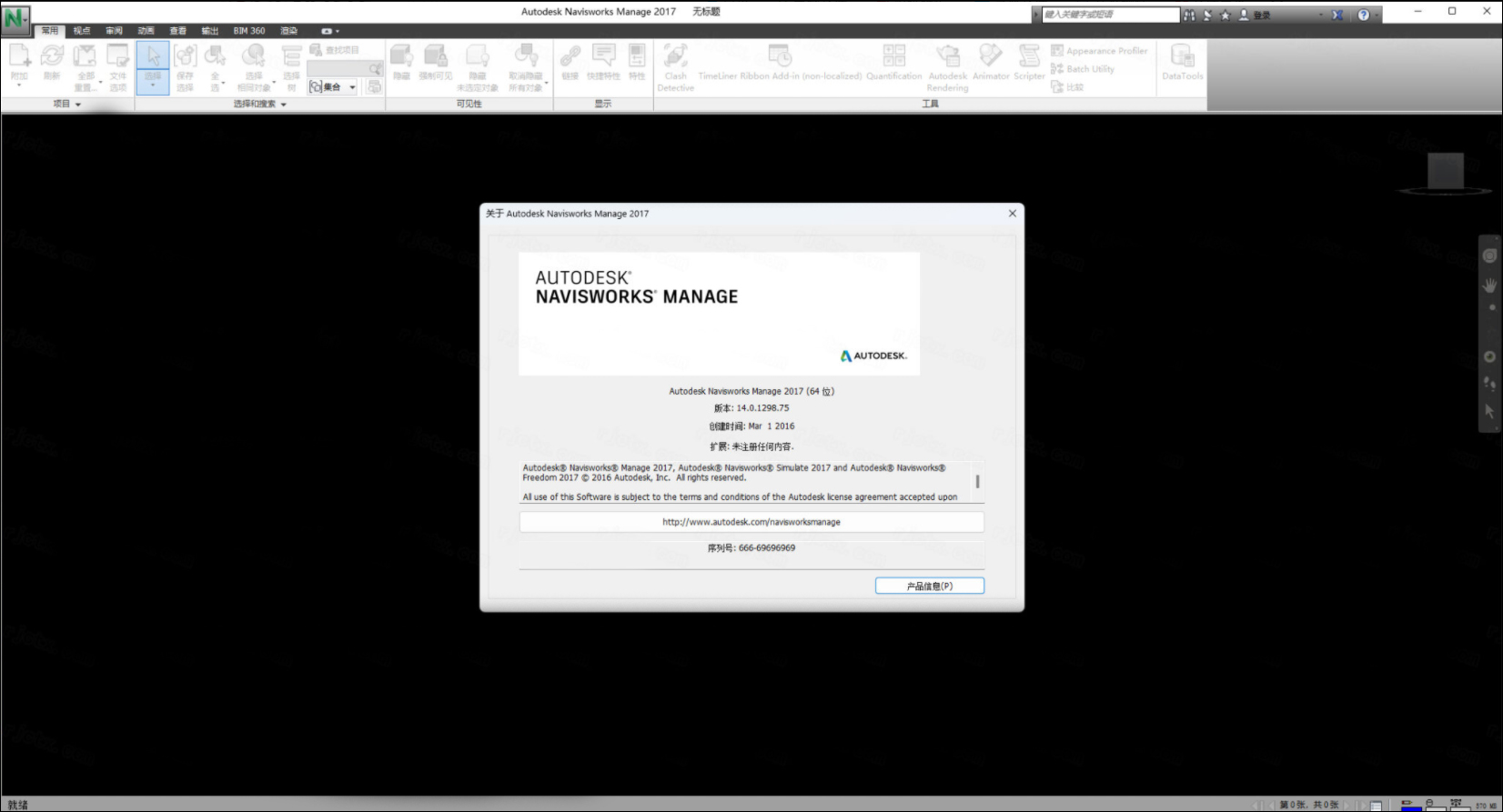The image size is (1503, 812).
Task: Click the binoculars search icon
Action: click(x=1190, y=15)
